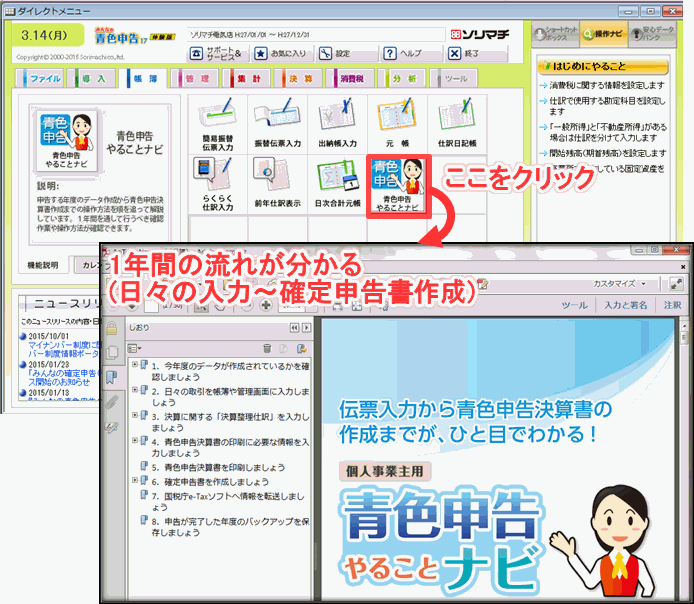Click the bookmarks panel icon in PDF sidebar

click(112, 378)
